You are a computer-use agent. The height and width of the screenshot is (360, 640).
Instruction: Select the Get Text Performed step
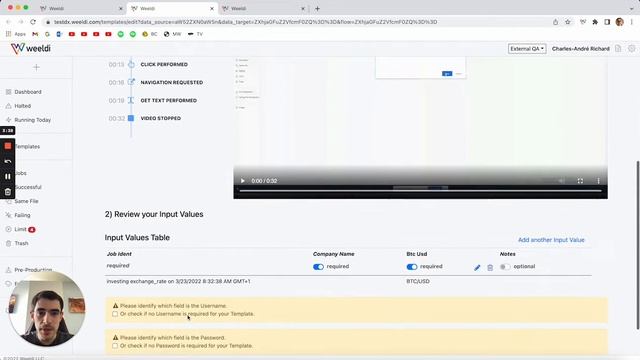coord(169,100)
